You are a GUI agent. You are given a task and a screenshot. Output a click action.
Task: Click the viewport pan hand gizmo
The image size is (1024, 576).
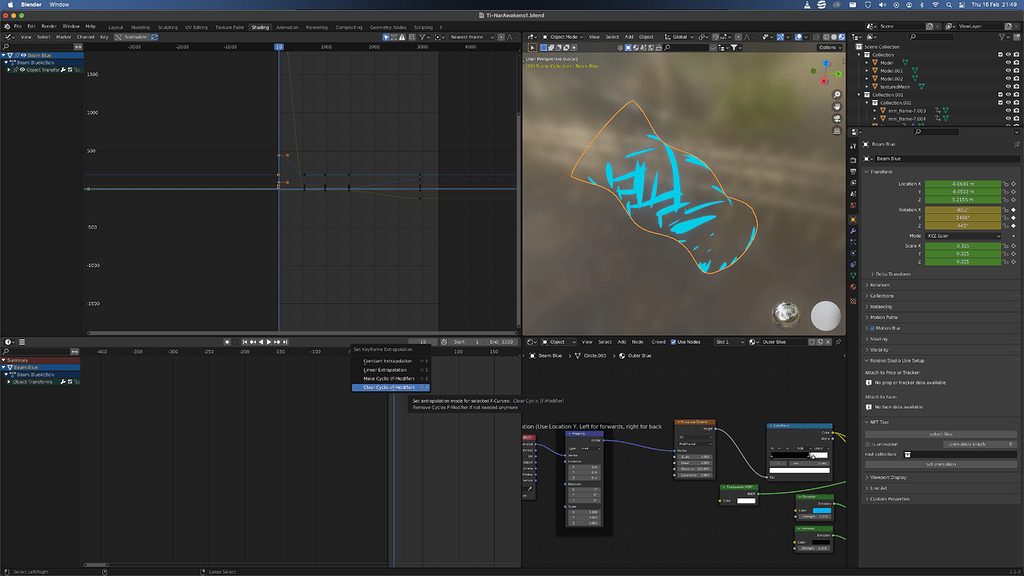837,106
